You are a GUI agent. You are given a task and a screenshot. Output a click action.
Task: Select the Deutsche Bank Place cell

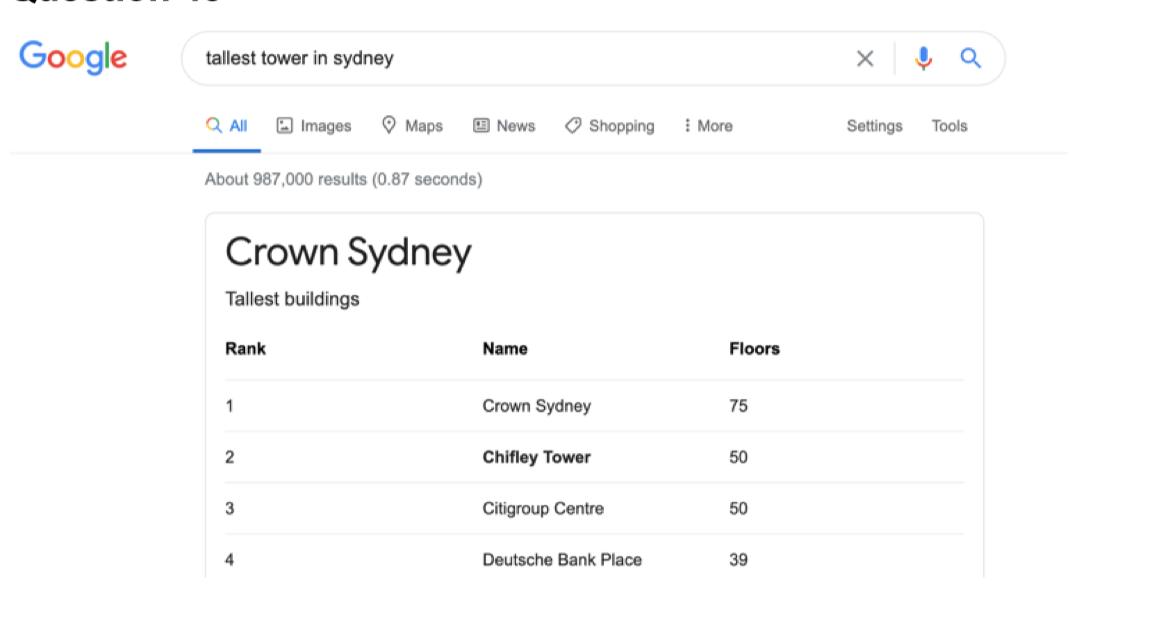click(x=562, y=560)
